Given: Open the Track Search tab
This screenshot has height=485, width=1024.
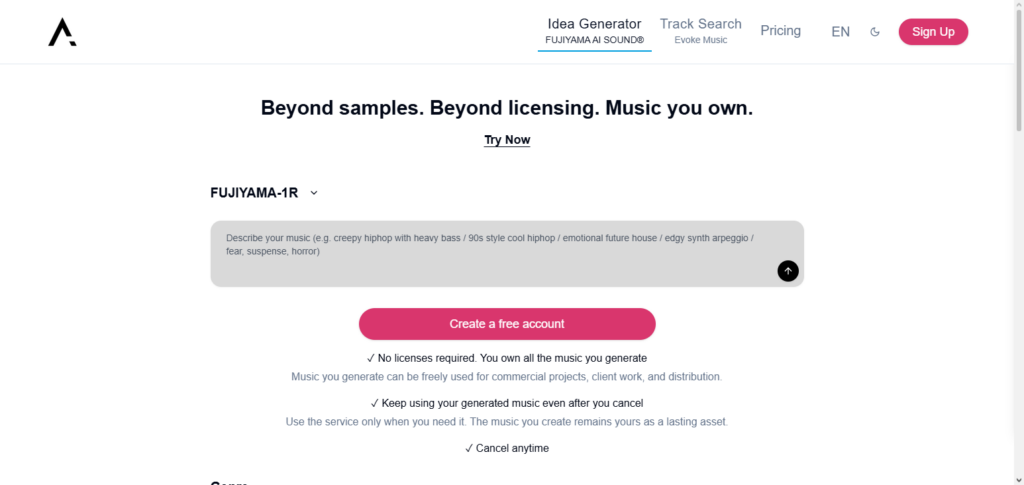Looking at the screenshot, I should tap(700, 24).
